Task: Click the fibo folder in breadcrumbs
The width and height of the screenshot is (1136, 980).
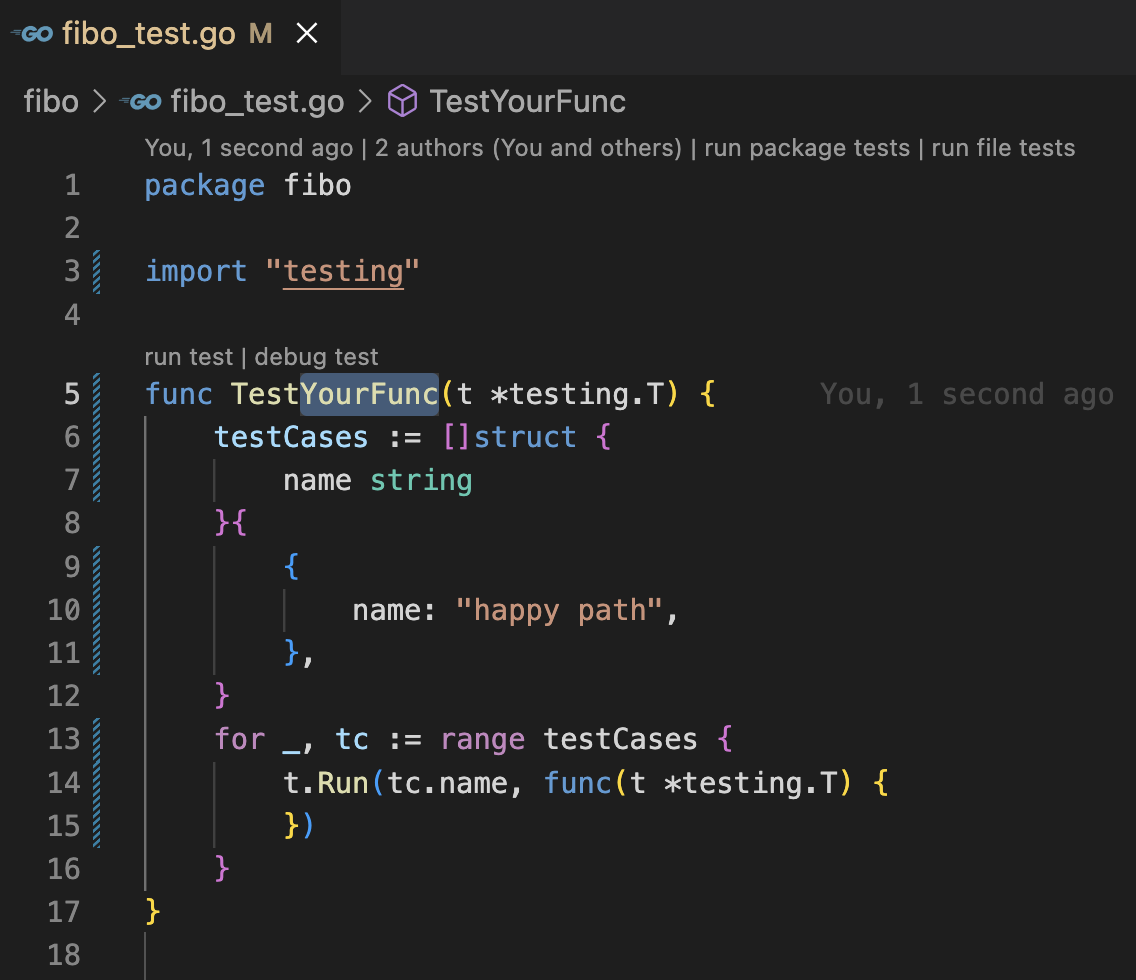Action: point(51,101)
